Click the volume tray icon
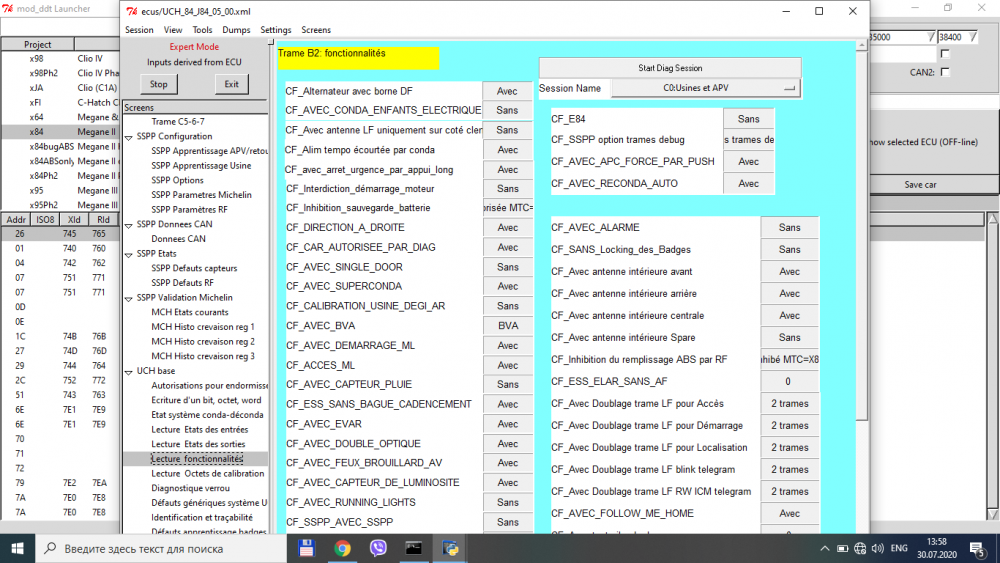Viewport: 1000px width, 563px height. click(x=878, y=548)
